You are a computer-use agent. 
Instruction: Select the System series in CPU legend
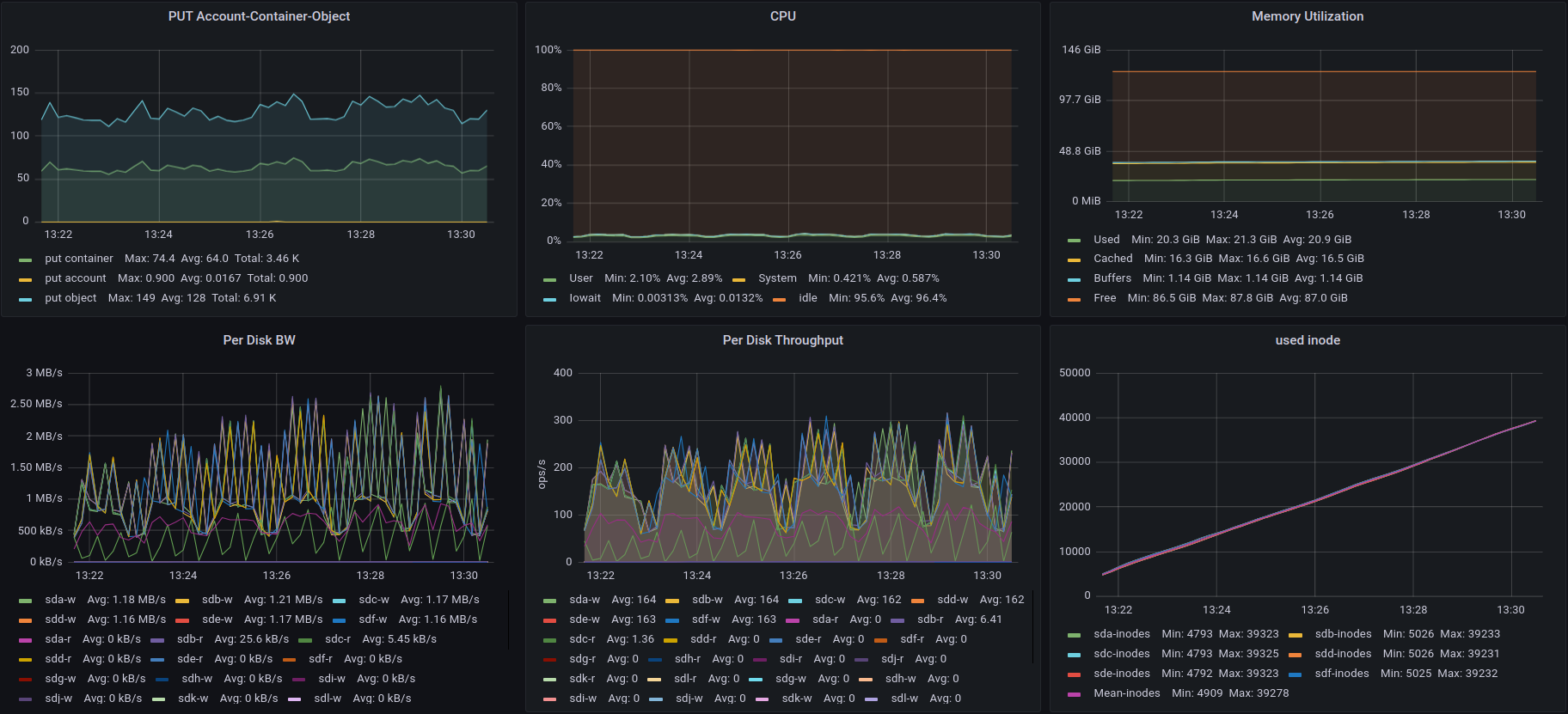pyautogui.click(x=777, y=278)
